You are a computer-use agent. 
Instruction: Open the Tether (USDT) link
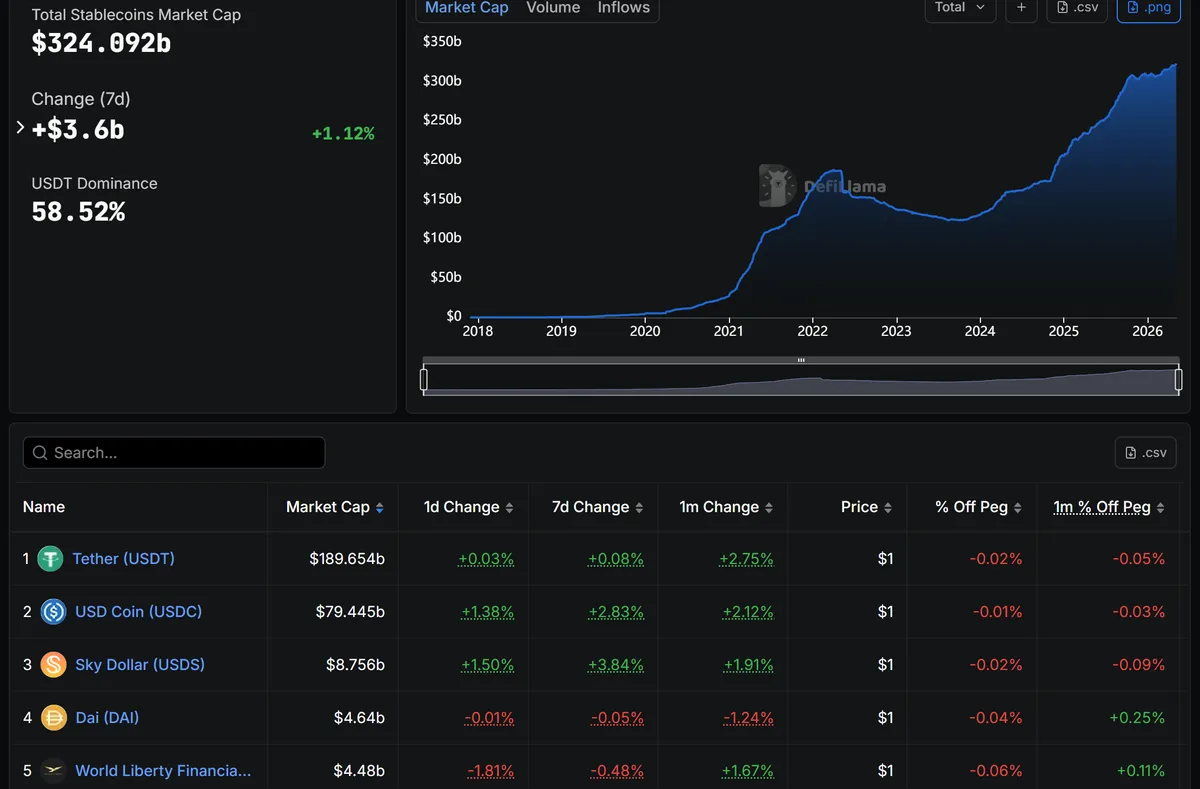[123, 559]
